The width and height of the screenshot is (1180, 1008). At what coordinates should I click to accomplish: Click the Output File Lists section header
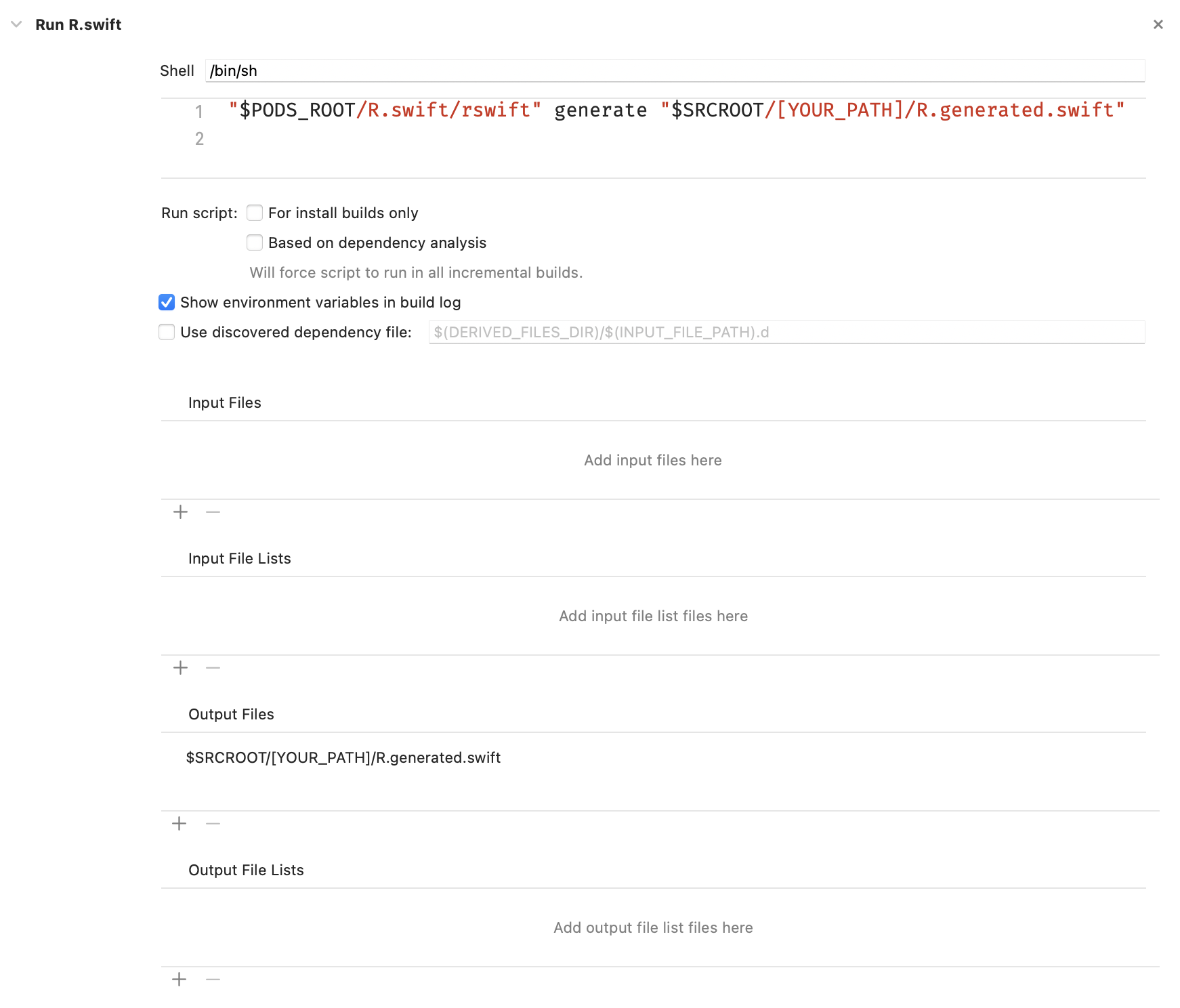coord(247,870)
